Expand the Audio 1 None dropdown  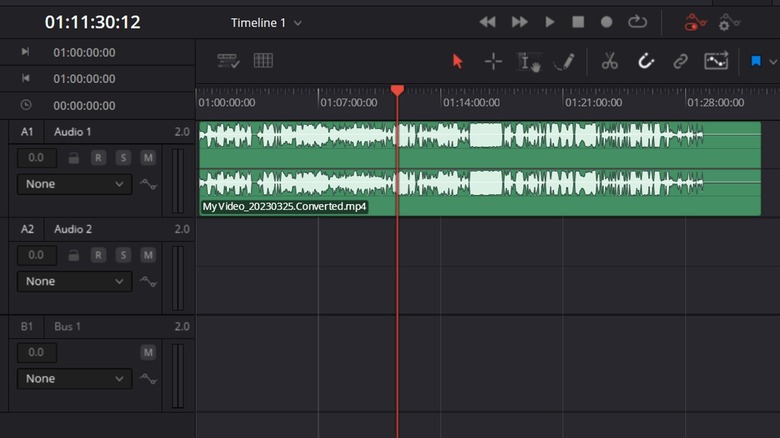point(74,184)
